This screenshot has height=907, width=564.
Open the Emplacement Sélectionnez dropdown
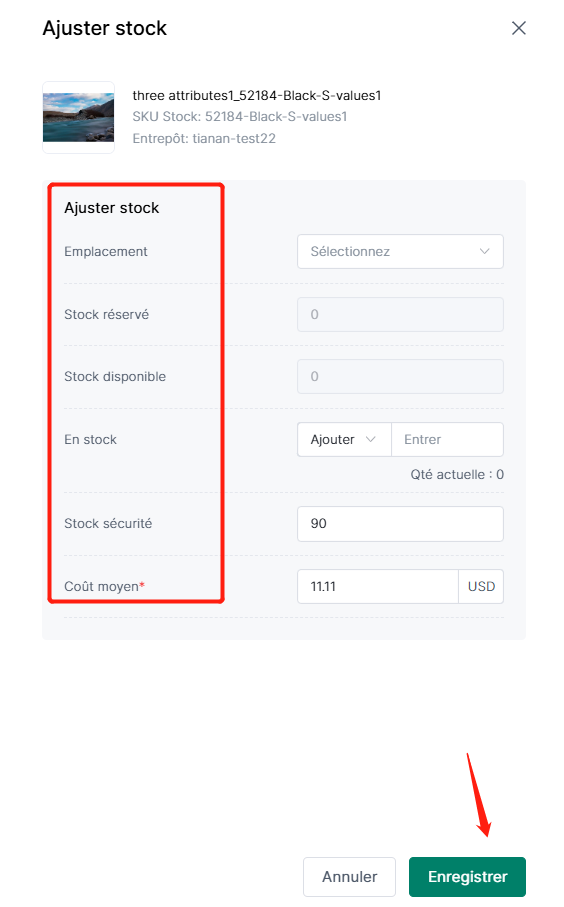click(x=400, y=252)
